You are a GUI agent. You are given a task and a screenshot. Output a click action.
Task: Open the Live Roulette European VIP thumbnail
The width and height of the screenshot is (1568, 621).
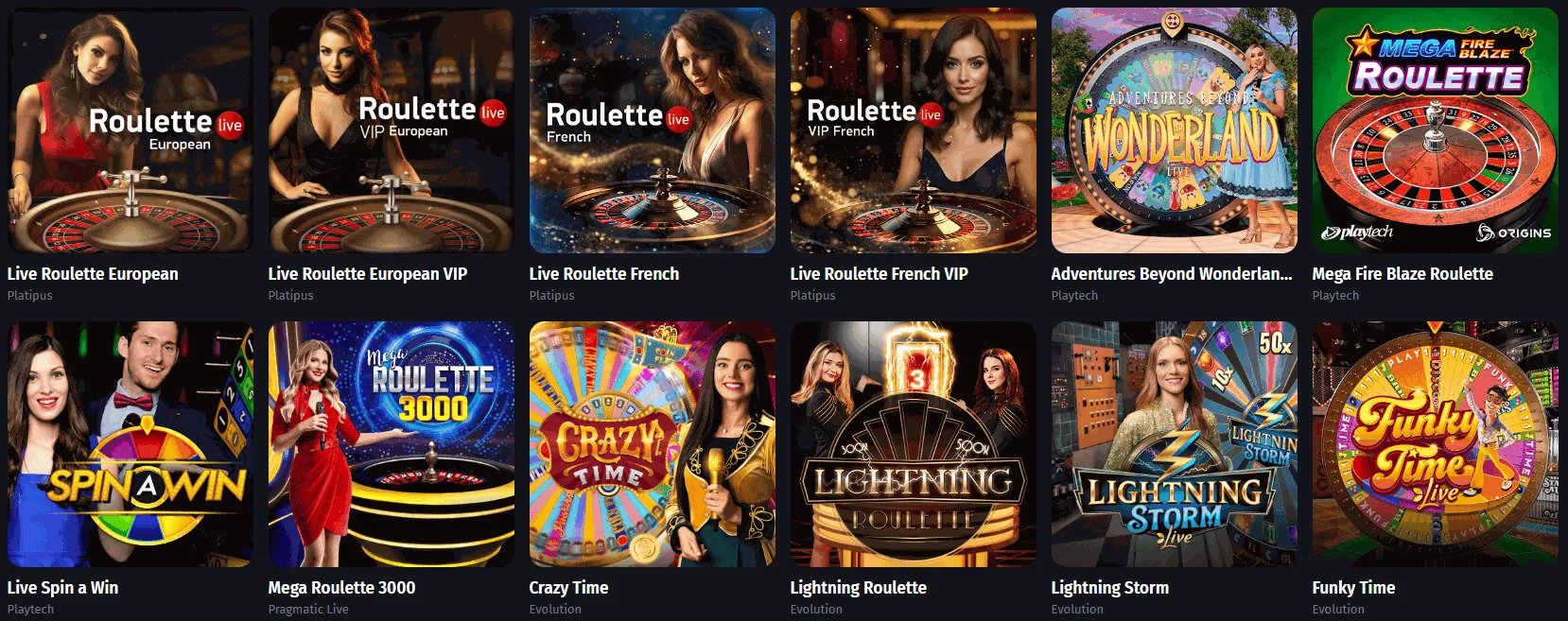pyautogui.click(x=392, y=130)
